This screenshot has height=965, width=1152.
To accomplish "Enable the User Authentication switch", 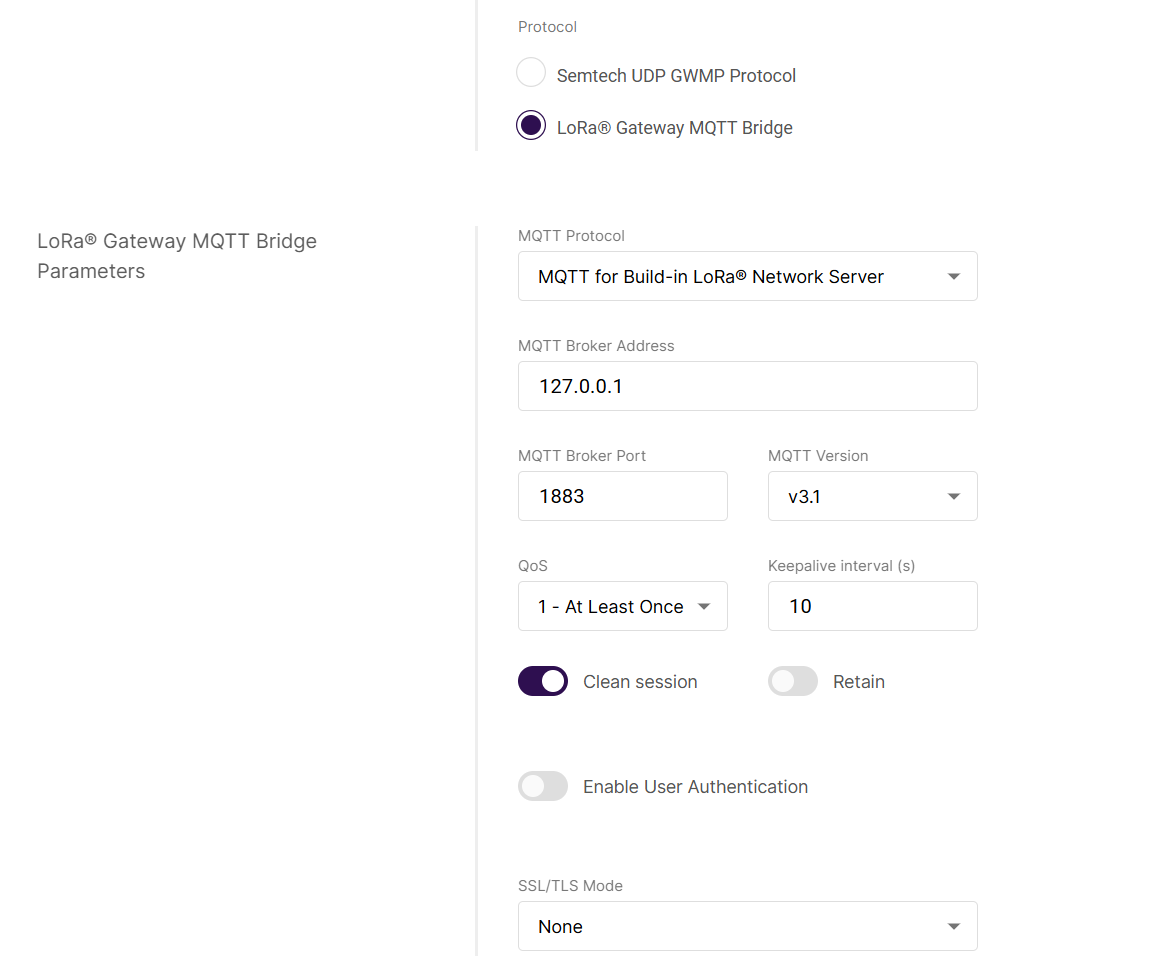I will coord(543,786).
